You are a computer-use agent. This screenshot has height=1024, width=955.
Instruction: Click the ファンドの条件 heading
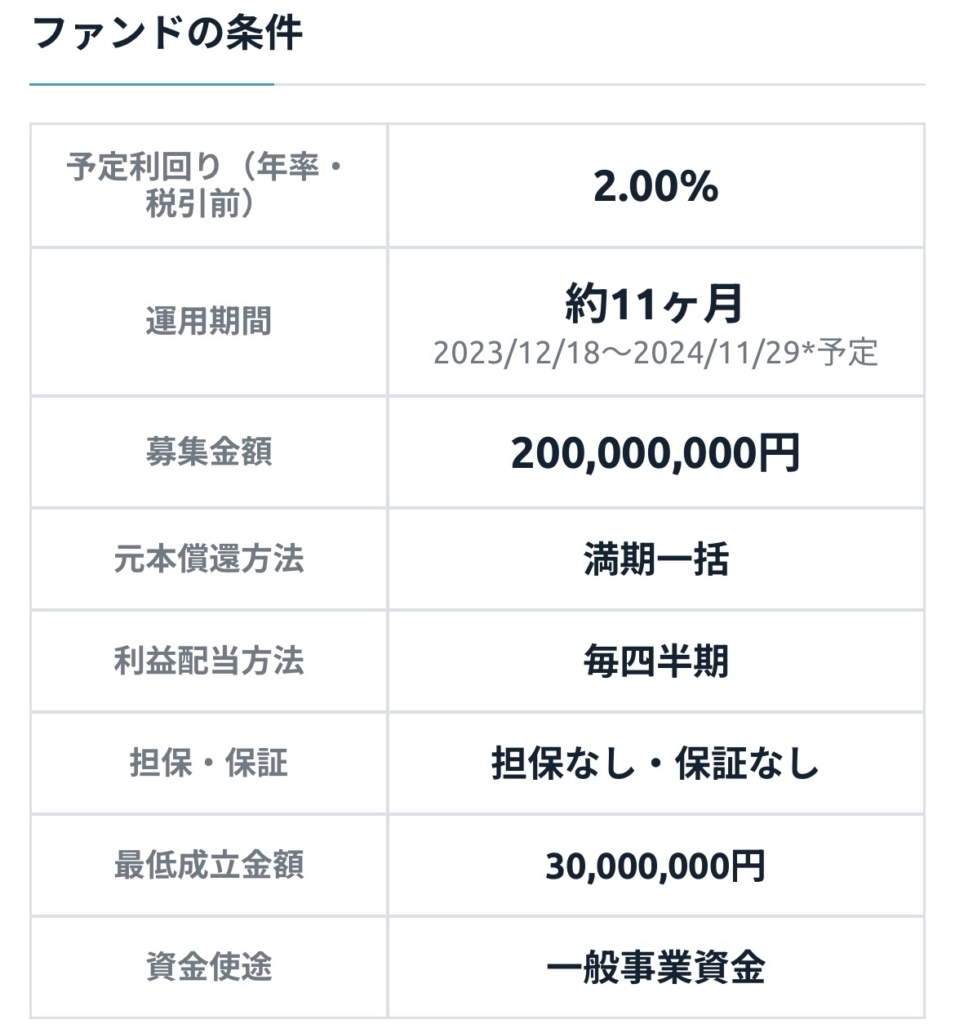pos(166,33)
